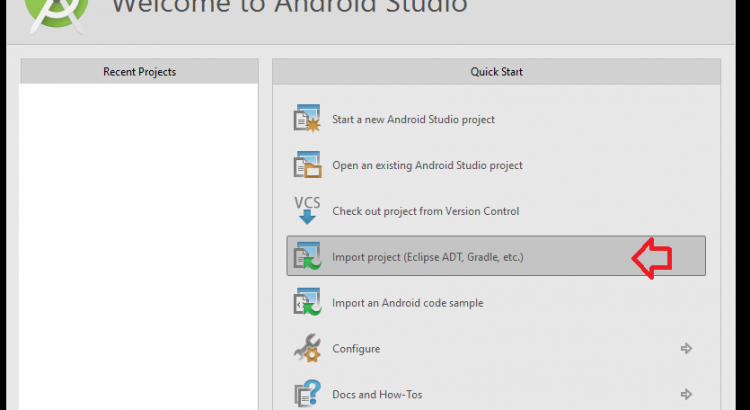Expand the Configure submenu arrow
Viewport: 750px width, 410px height.
pyautogui.click(x=686, y=349)
